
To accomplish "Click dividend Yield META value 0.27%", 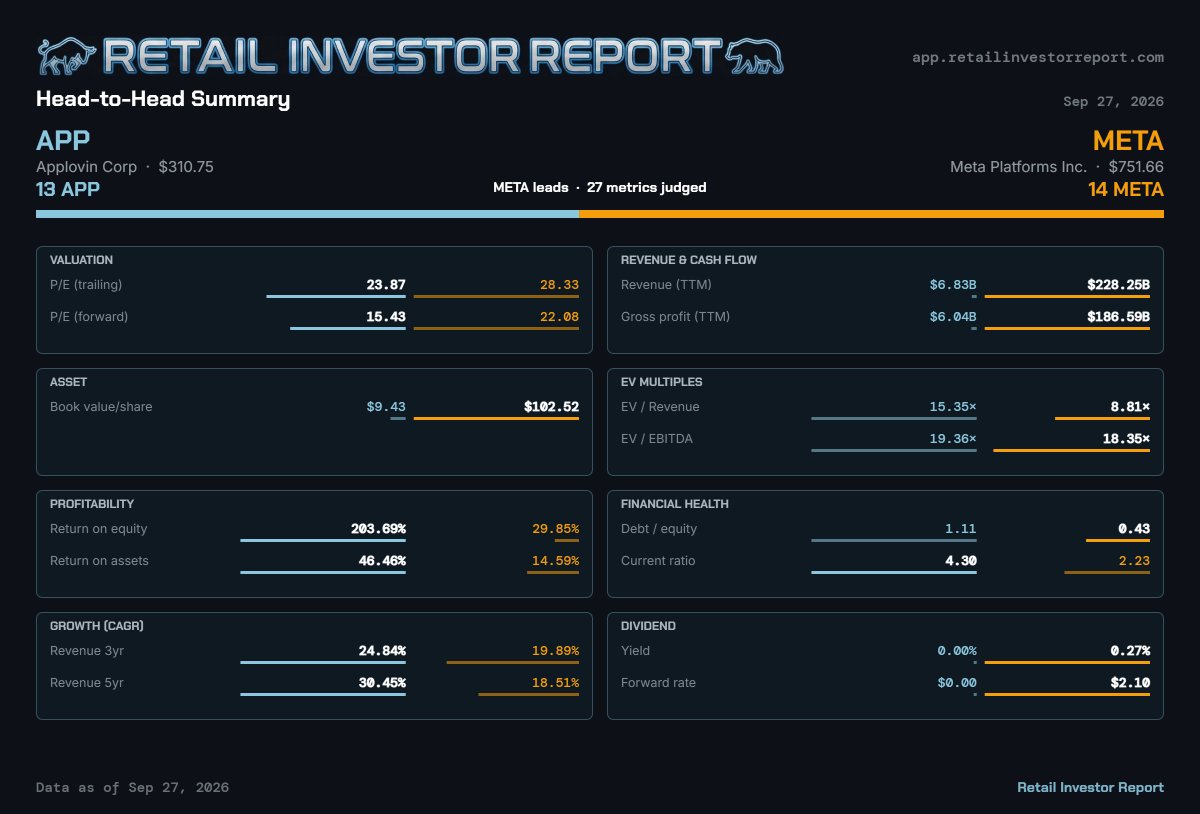I will pos(1130,651).
